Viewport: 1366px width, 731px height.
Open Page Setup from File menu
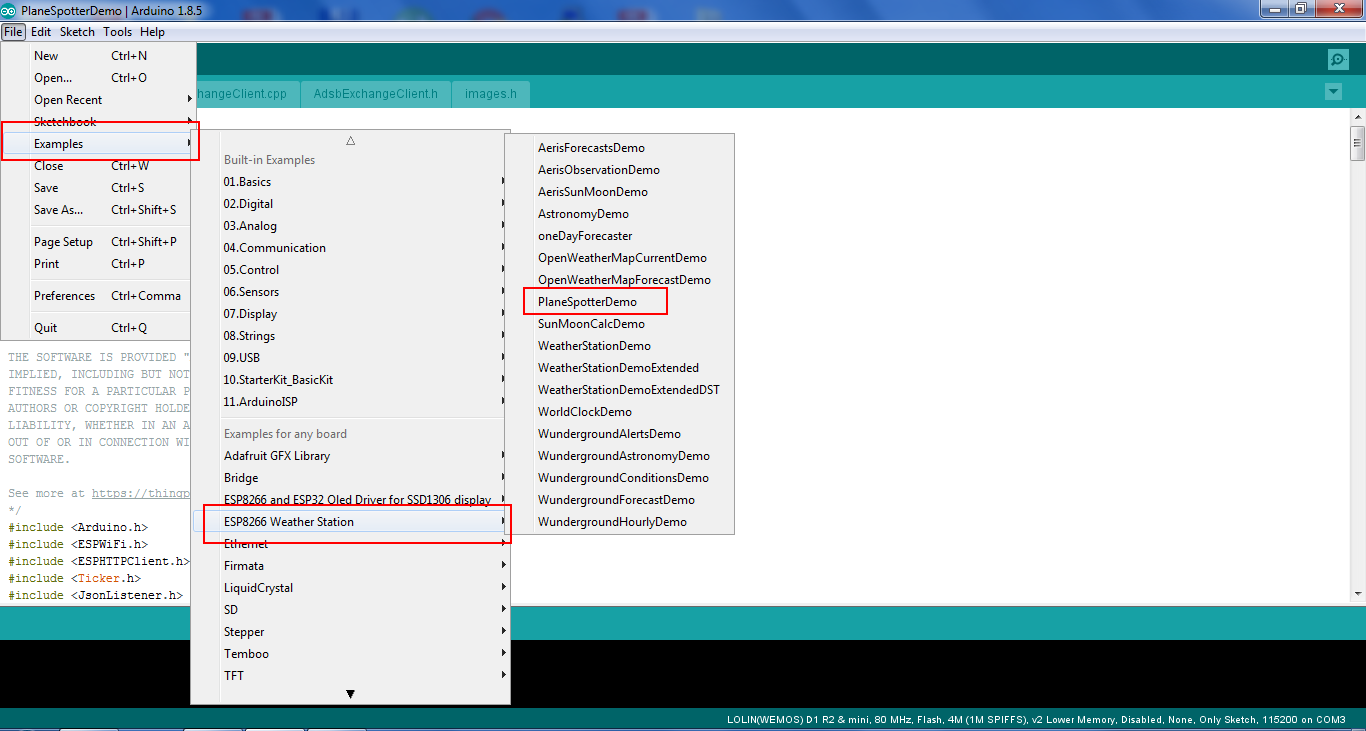[99, 242]
